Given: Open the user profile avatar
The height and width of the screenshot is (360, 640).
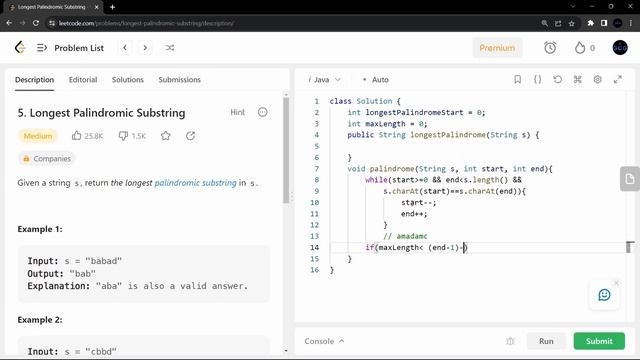Looking at the screenshot, I should 620,48.
